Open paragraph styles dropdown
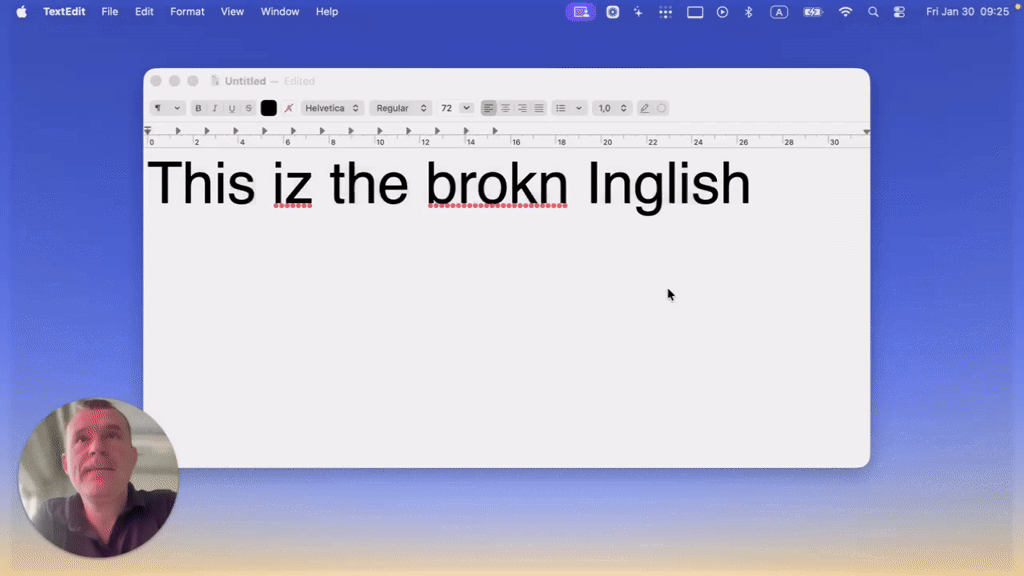The height and width of the screenshot is (576, 1024). coord(167,108)
